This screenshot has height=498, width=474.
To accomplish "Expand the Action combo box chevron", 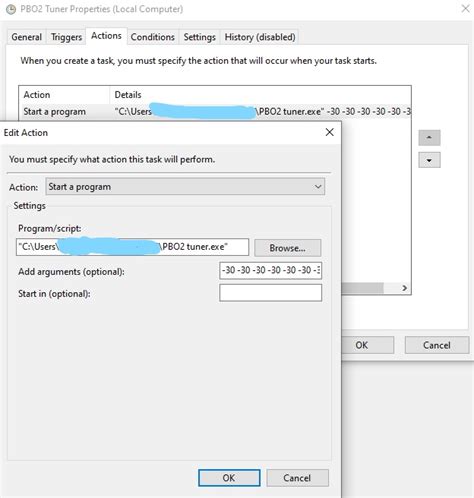I will click(x=318, y=187).
